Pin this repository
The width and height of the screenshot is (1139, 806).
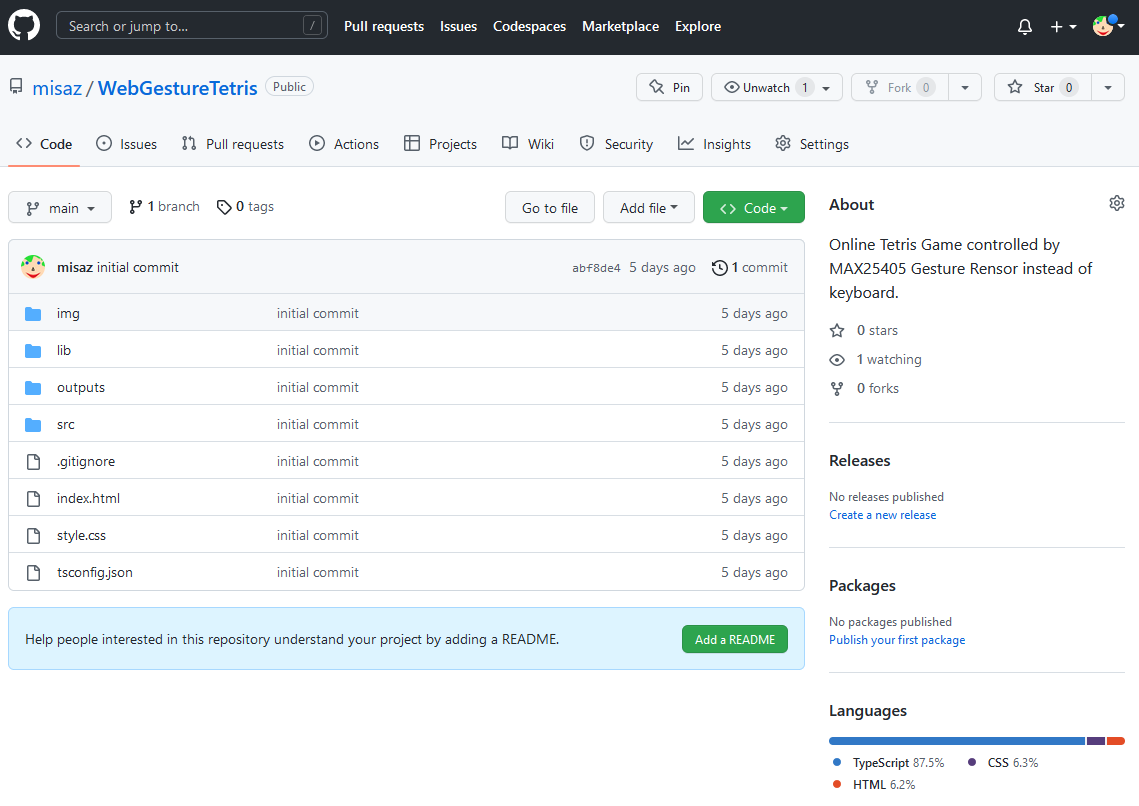click(x=669, y=88)
